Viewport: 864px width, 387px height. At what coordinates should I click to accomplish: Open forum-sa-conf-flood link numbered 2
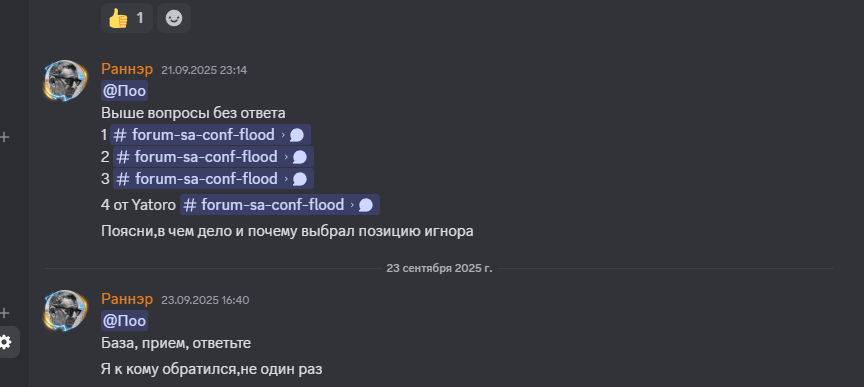[213, 157]
